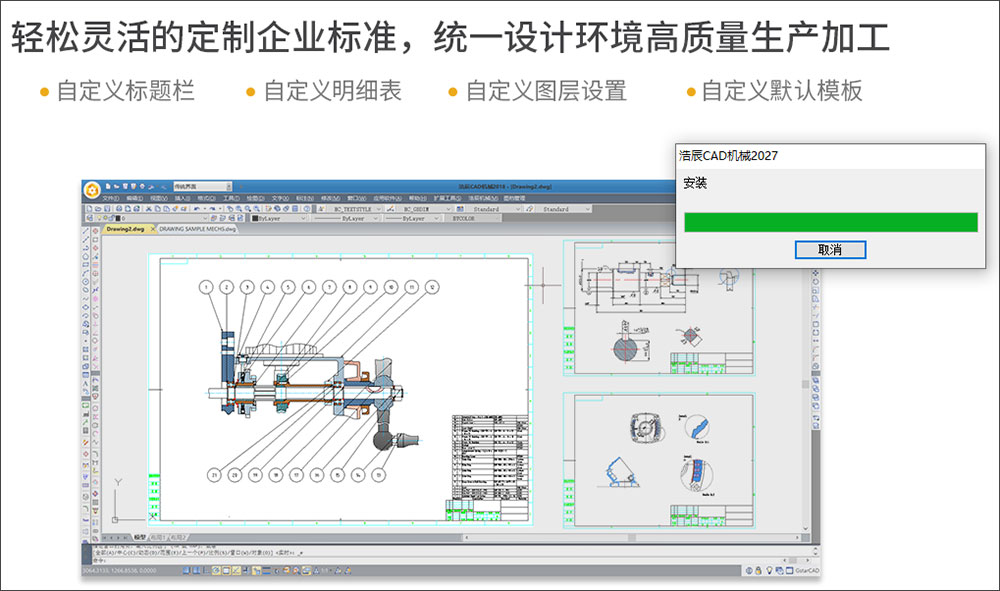
Task: Click the Help question mark toolbar icon
Action: tap(307, 208)
